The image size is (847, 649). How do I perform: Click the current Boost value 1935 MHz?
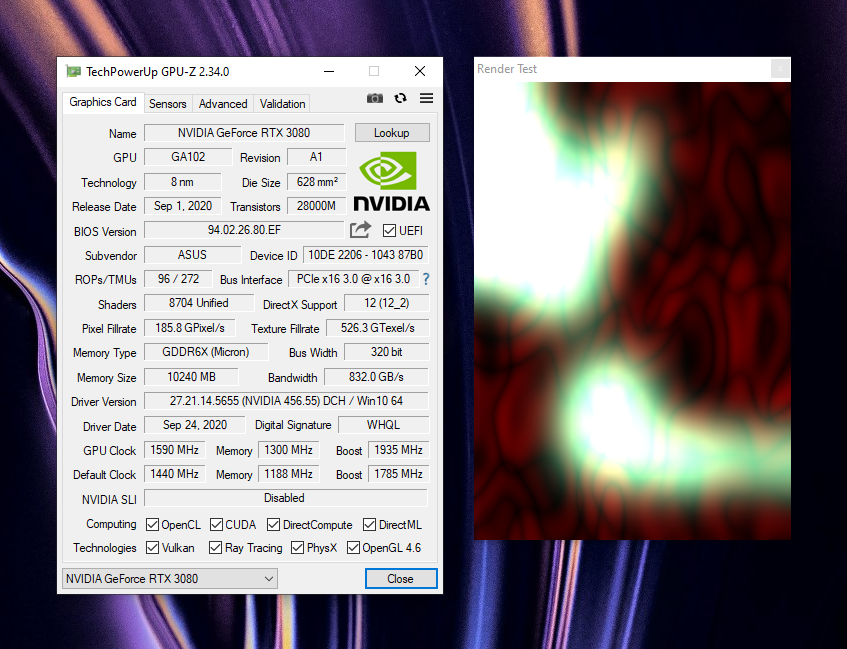pos(399,450)
